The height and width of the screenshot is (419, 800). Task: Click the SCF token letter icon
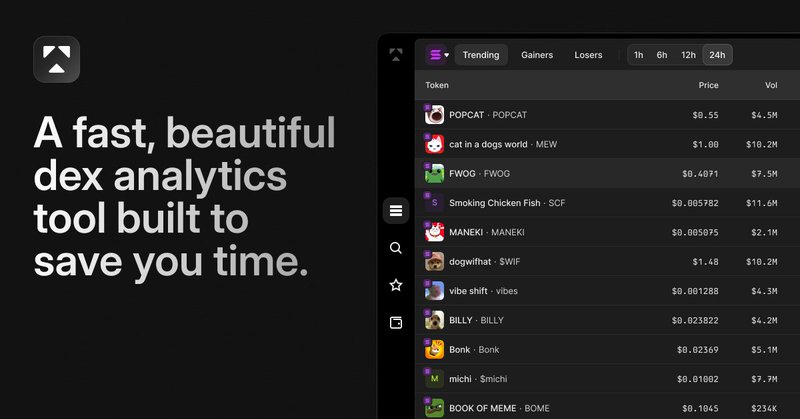pyautogui.click(x=434, y=203)
